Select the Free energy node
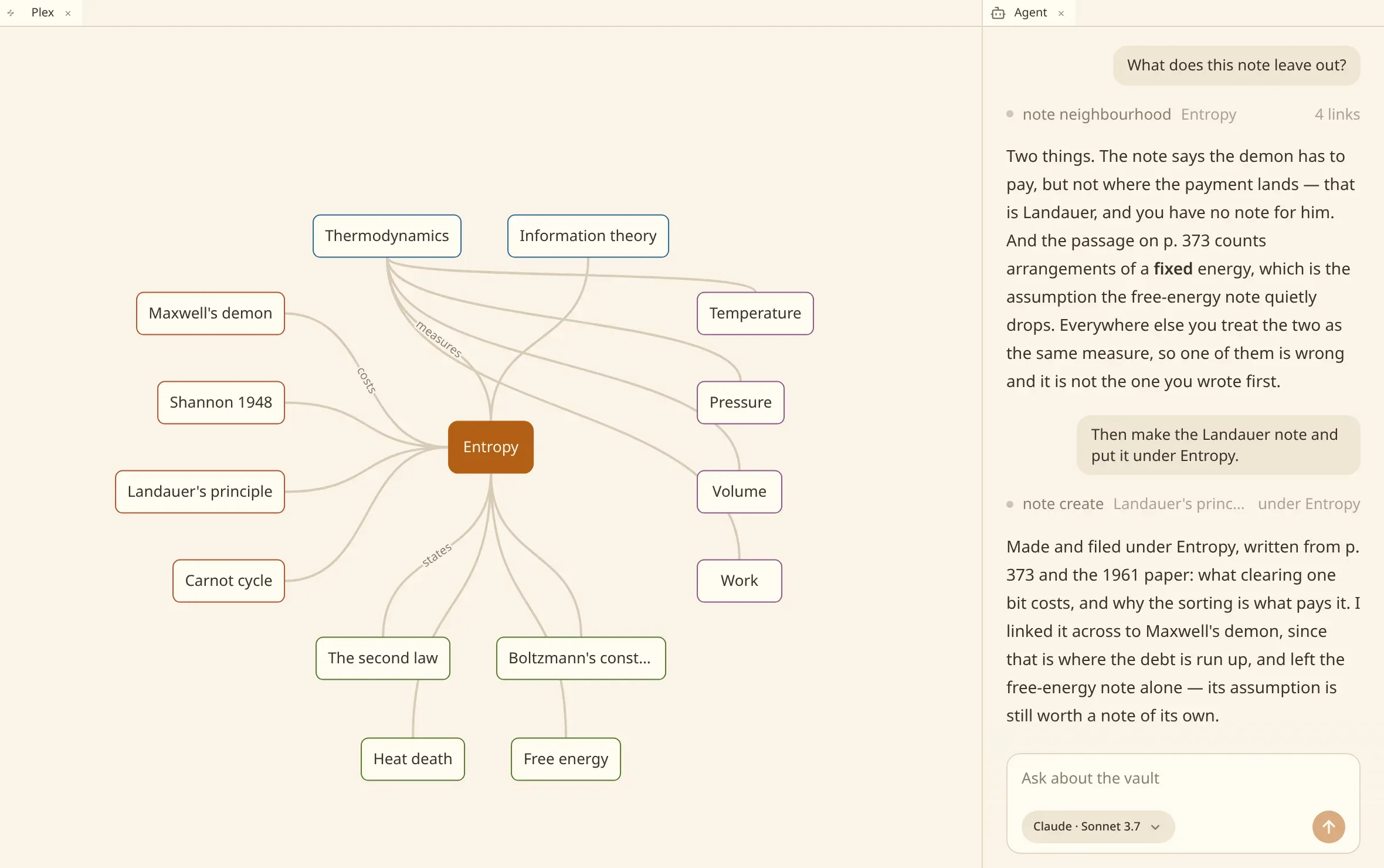Viewport: 1384px width, 868px height. (566, 759)
